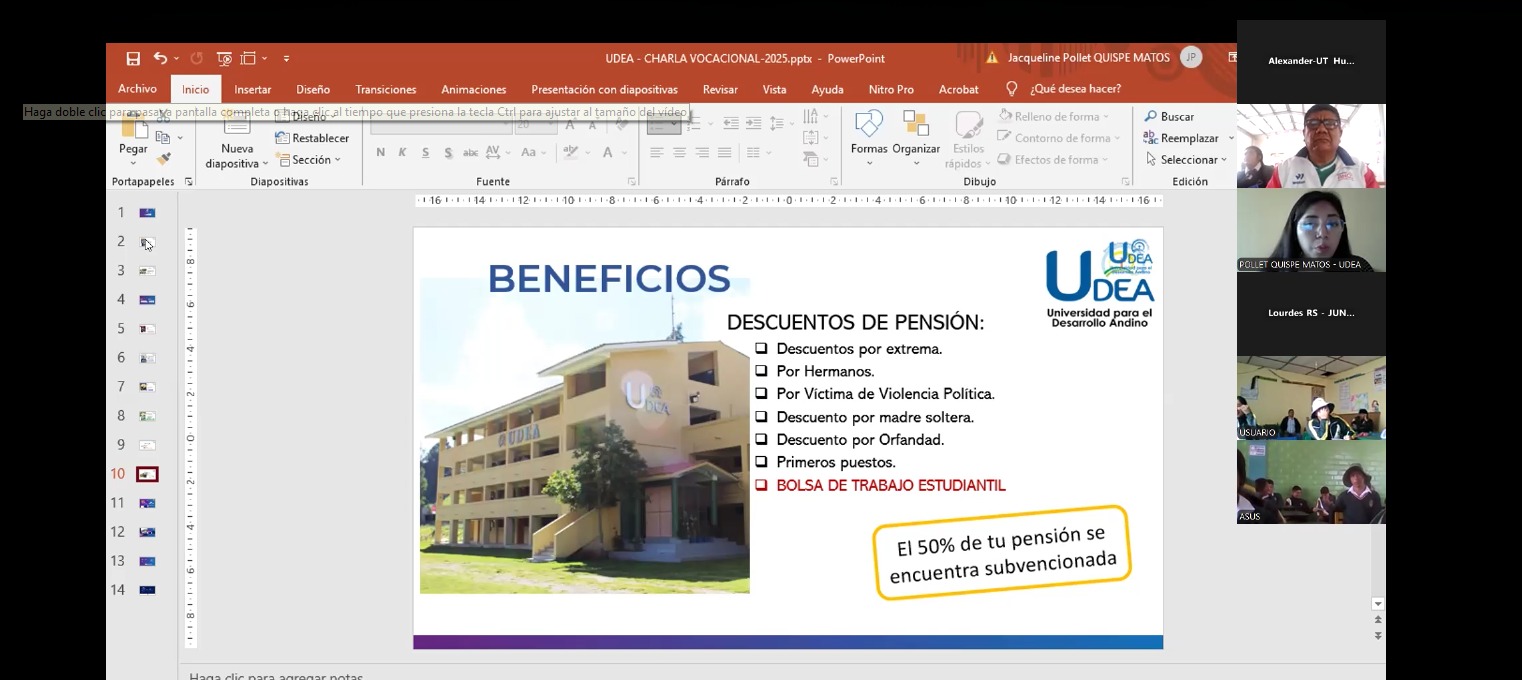
Task: Toggle underline (S) formatting
Action: [425, 153]
